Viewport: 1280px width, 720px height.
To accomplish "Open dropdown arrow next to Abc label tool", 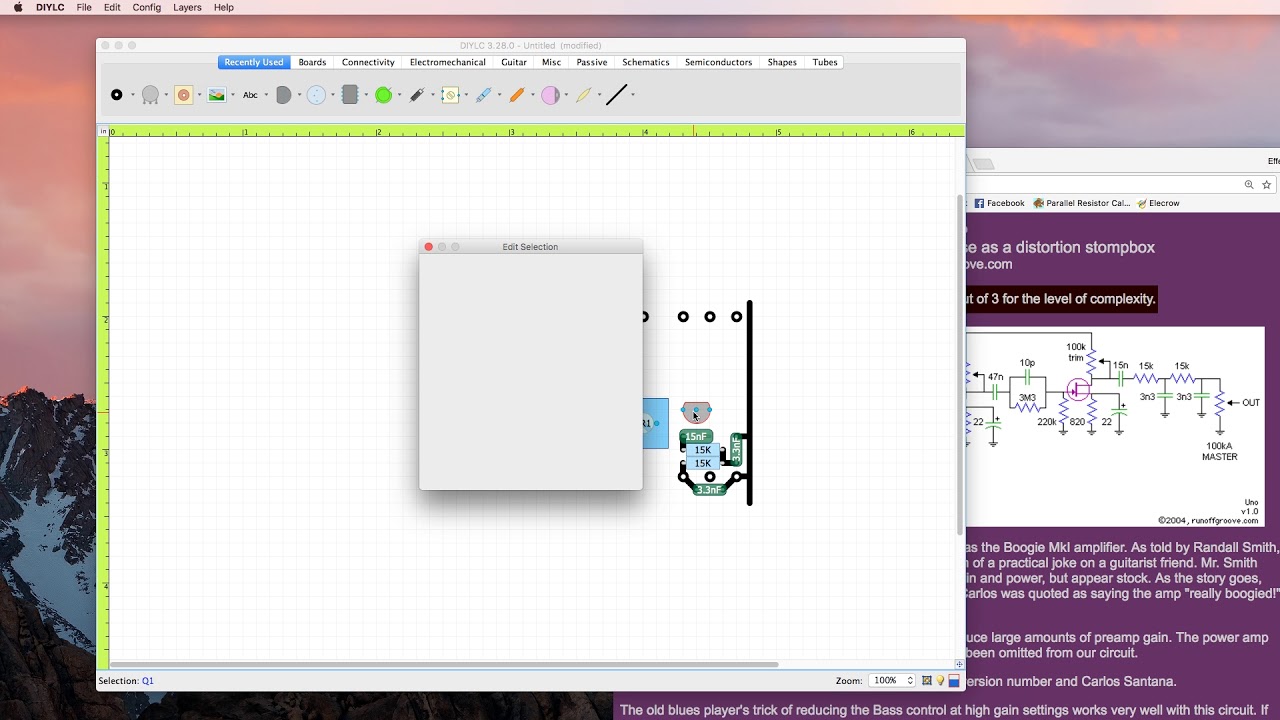I will coord(266,96).
